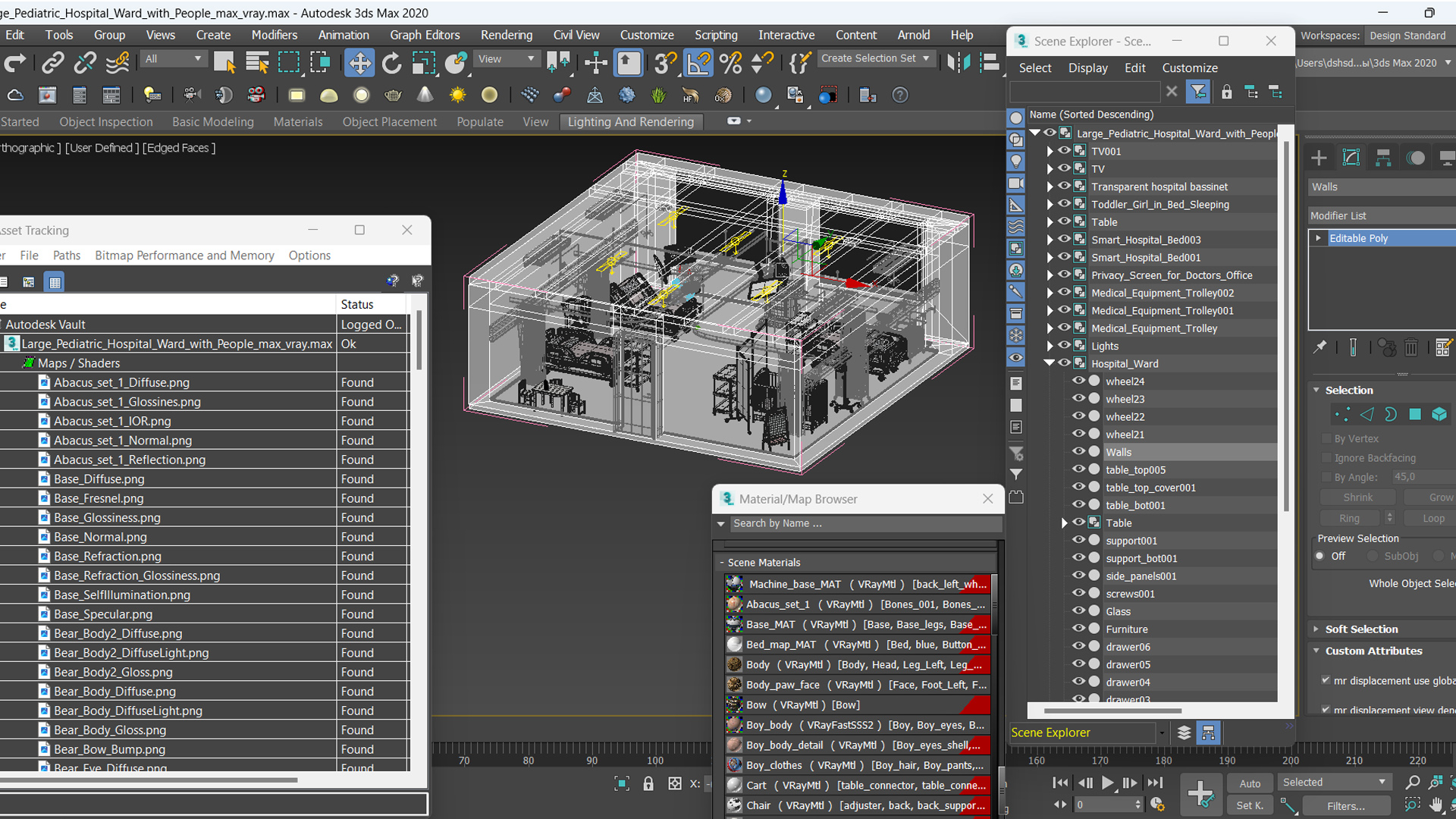Click the Set K. key button
The image size is (1456, 819).
tap(1250, 805)
